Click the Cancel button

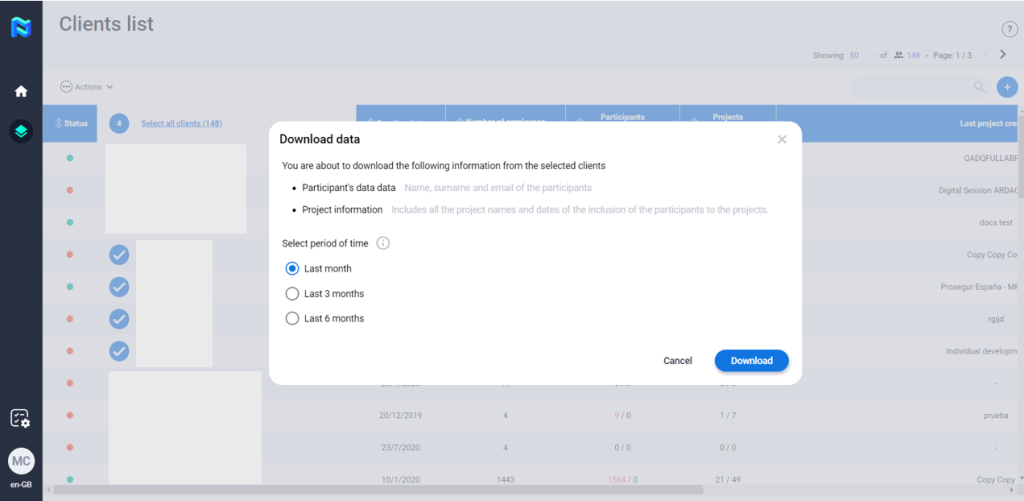[x=677, y=361]
